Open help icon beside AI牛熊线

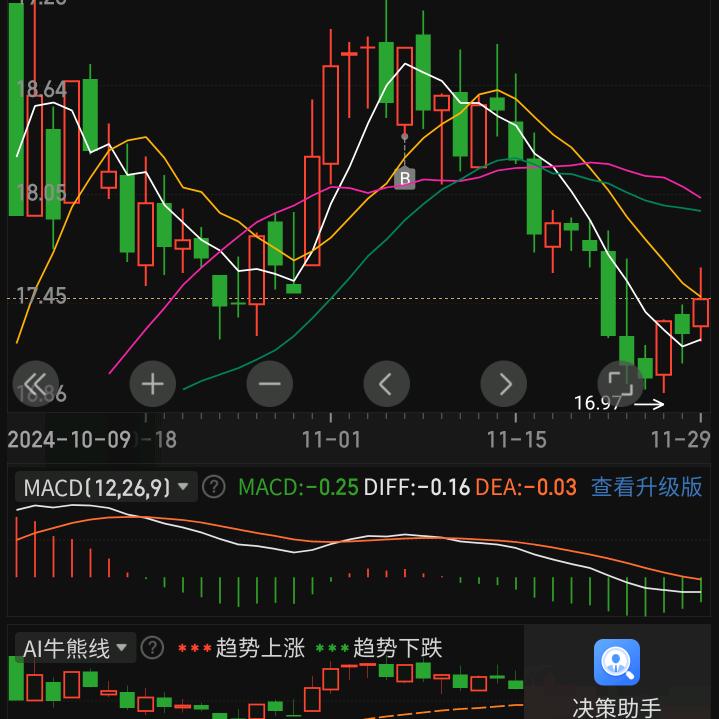pos(152,648)
